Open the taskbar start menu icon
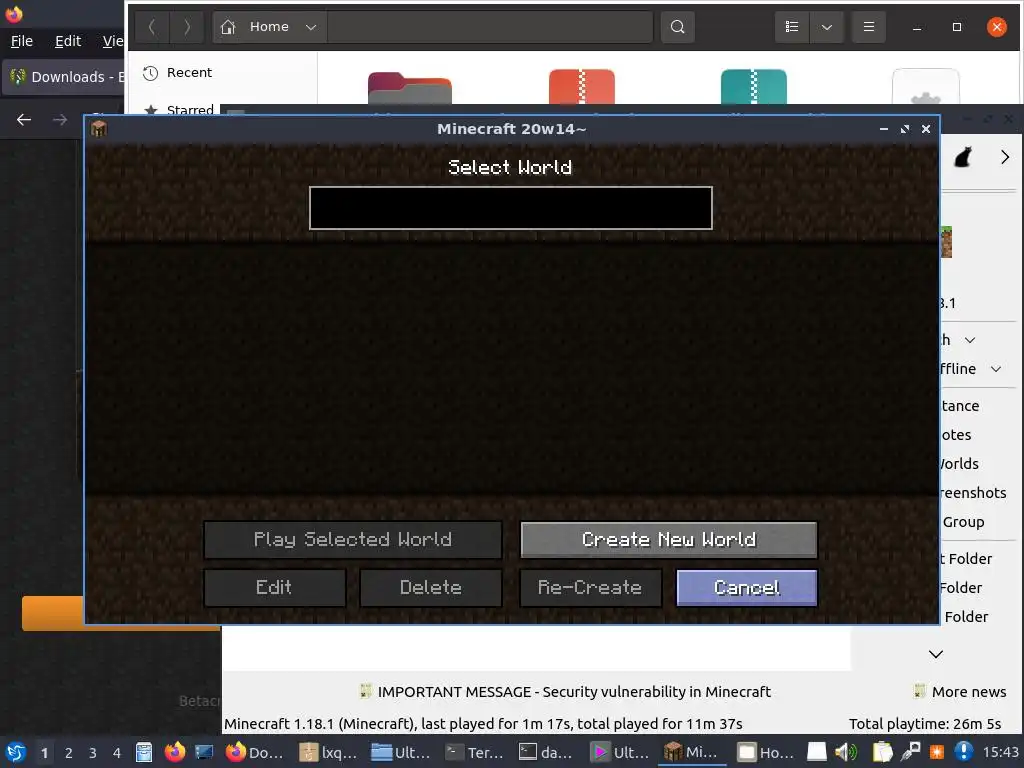The width and height of the screenshot is (1024, 768). 16,752
